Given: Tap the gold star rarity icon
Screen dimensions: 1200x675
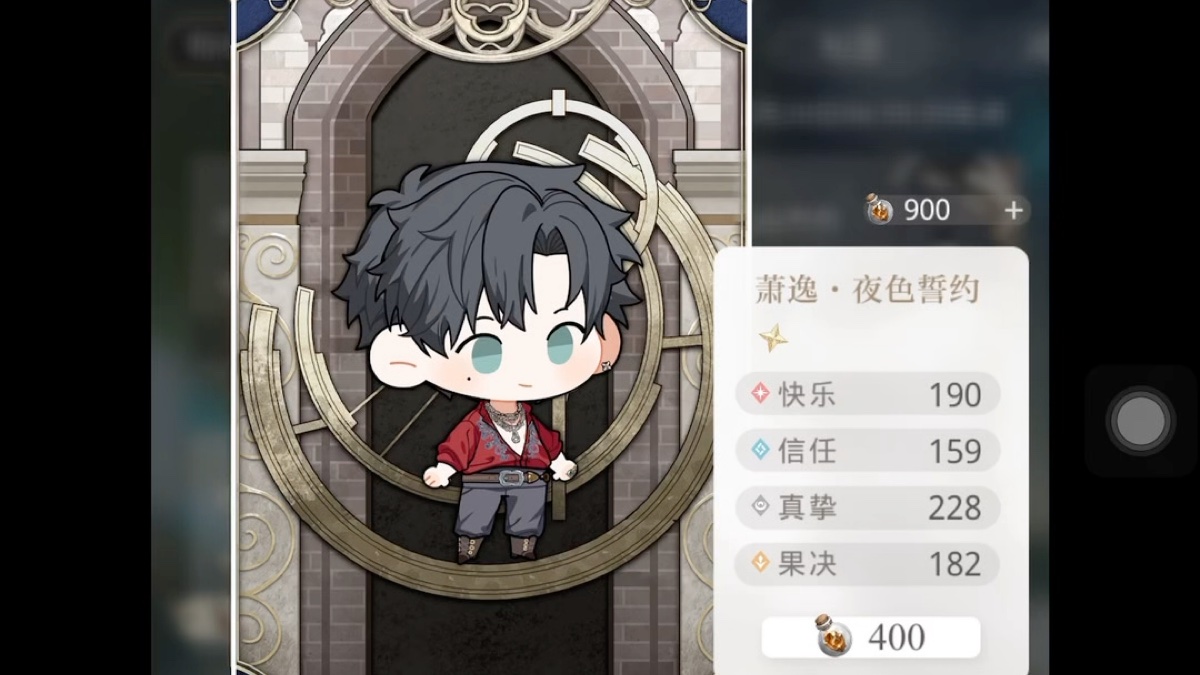Looking at the screenshot, I should (772, 338).
